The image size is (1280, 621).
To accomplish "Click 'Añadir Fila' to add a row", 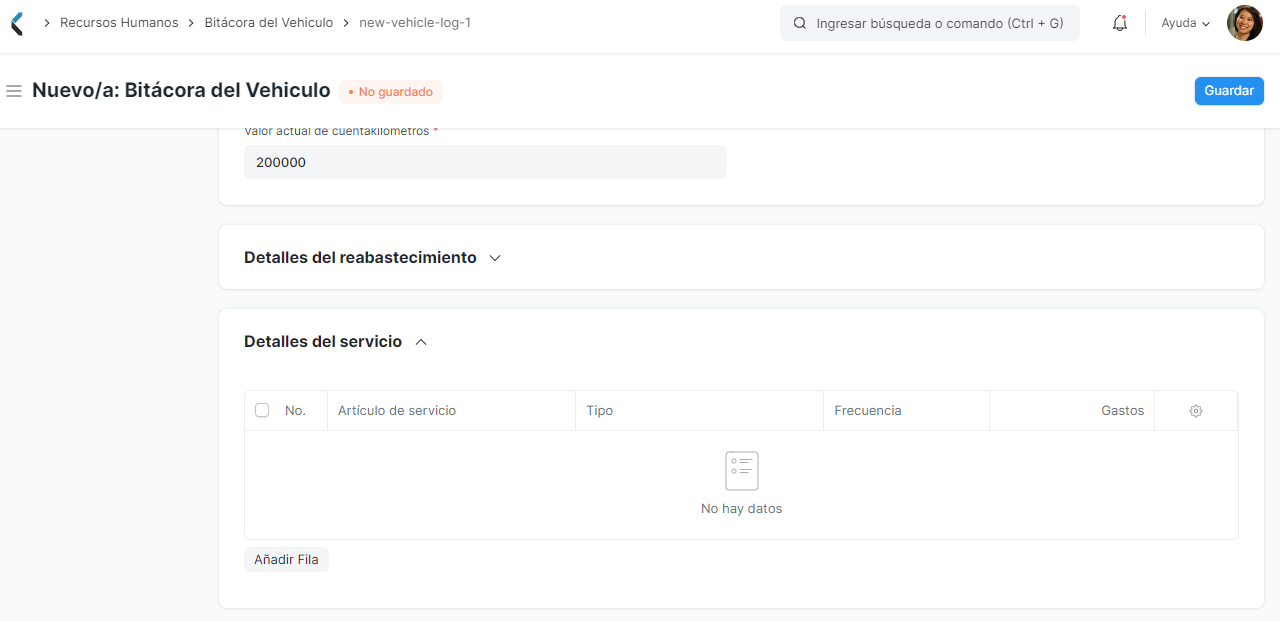I will pyautogui.click(x=286, y=559).
